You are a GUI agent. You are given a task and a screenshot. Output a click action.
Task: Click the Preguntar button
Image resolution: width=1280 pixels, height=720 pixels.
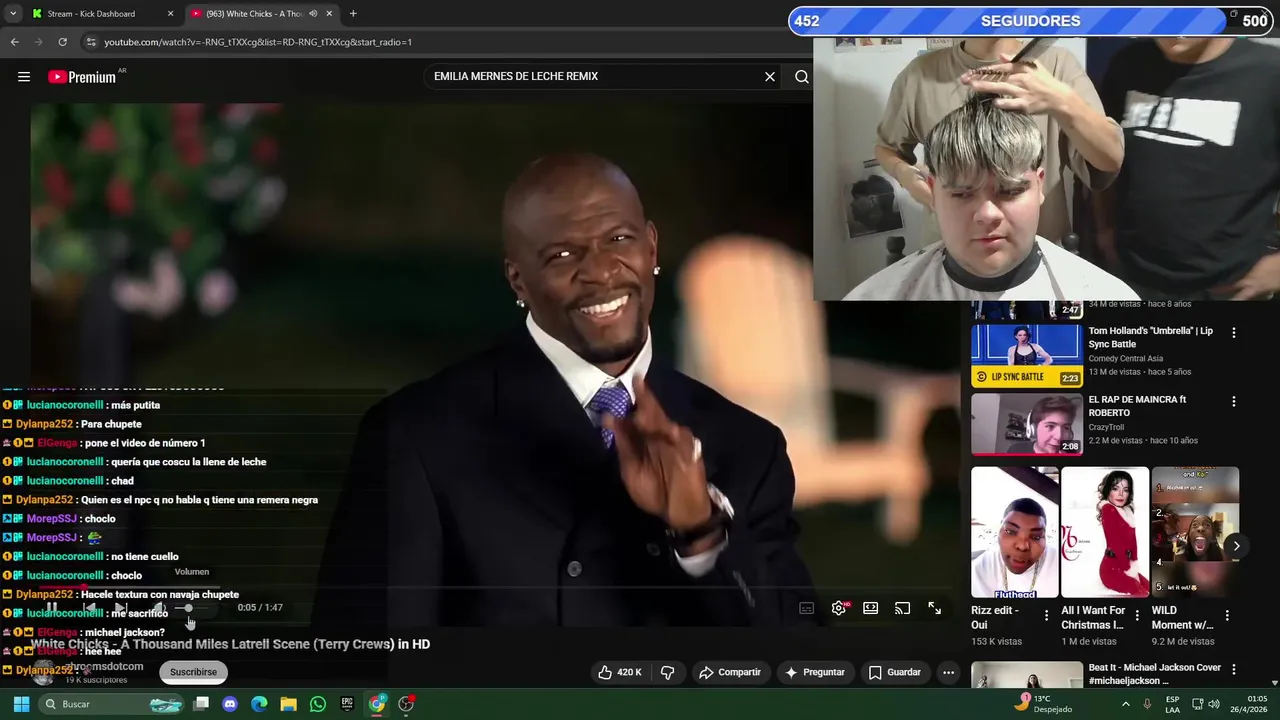point(815,672)
